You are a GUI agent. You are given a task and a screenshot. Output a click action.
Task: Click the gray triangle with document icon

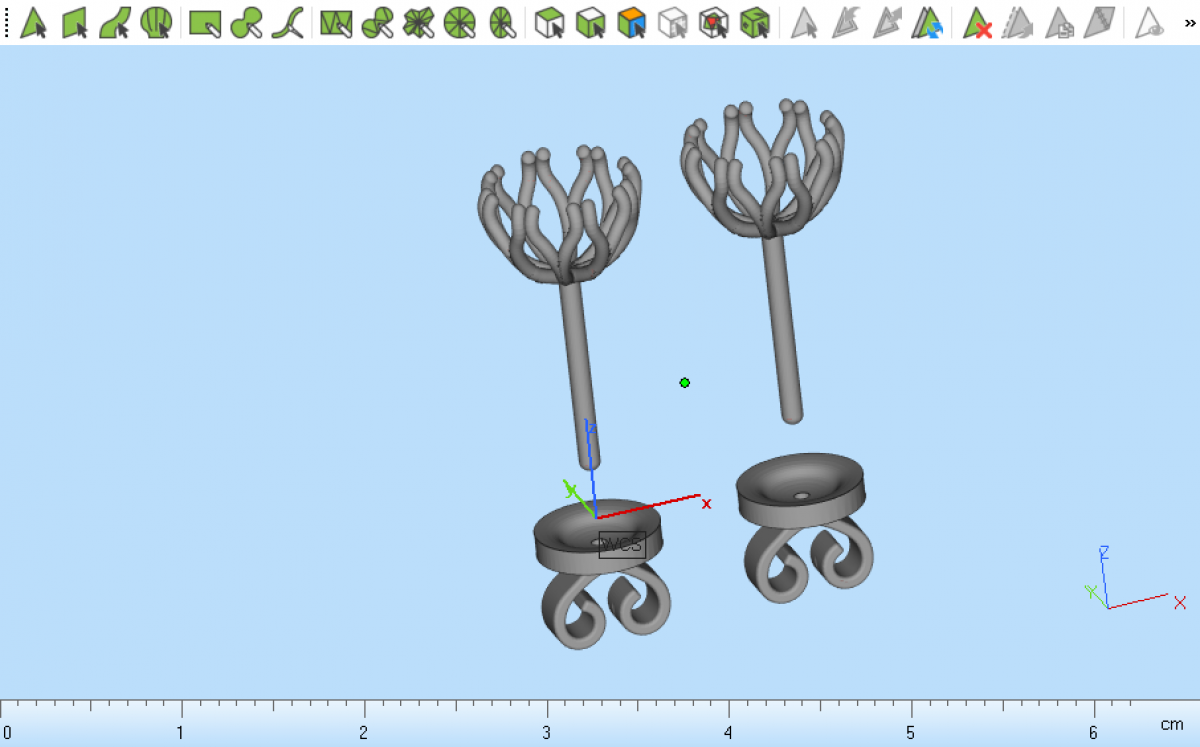(x=1060, y=22)
